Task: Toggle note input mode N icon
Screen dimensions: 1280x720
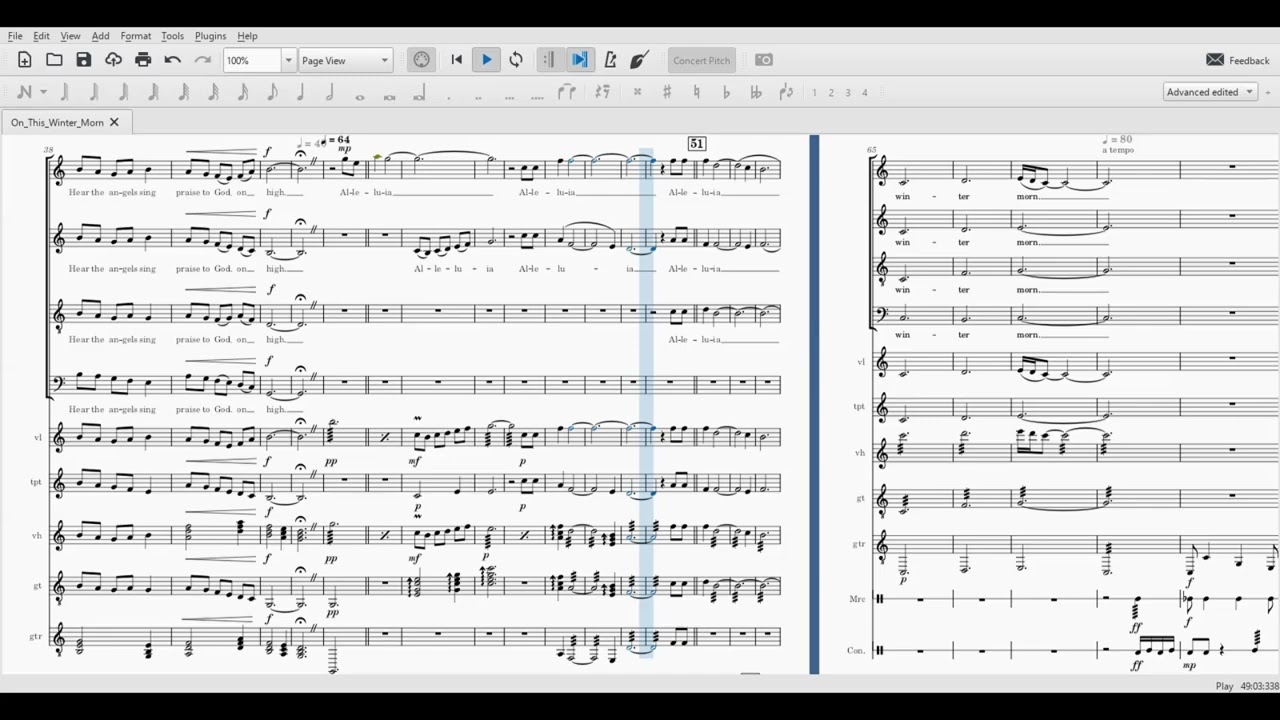Action: 24,92
